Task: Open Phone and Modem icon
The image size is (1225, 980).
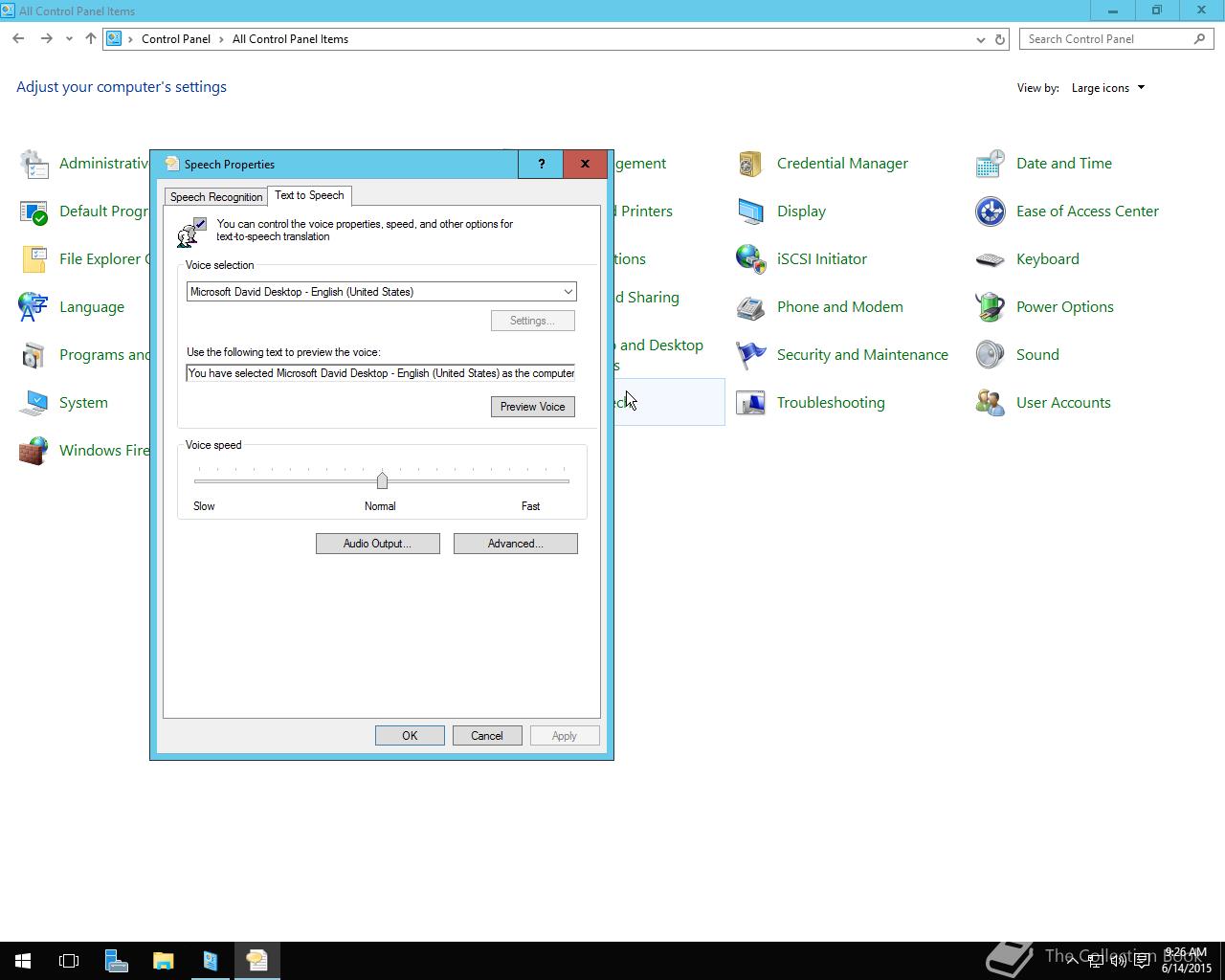Action: click(750, 307)
